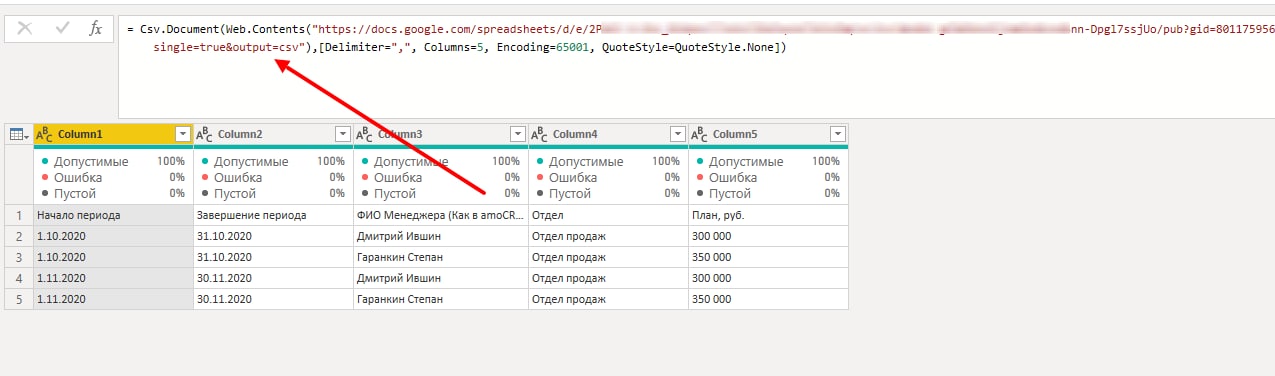Click 'Гаранкин Степан' in row 3
The height and width of the screenshot is (376, 1275).
click(x=441, y=257)
